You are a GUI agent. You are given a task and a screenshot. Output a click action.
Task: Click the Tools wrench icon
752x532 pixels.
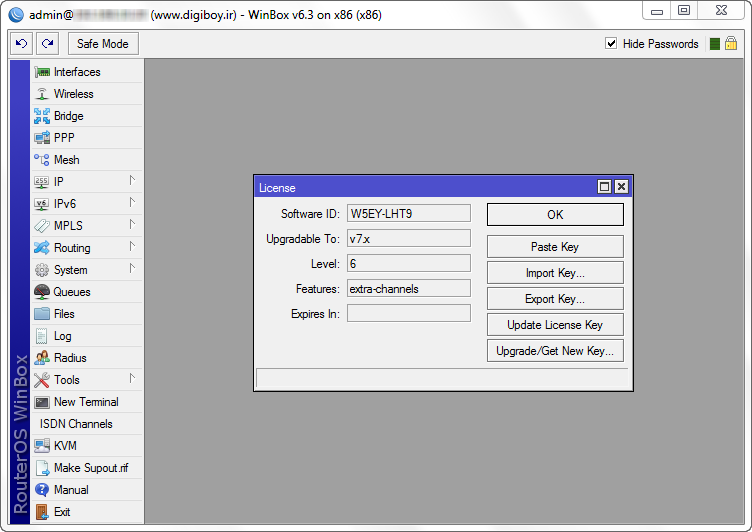[42, 380]
